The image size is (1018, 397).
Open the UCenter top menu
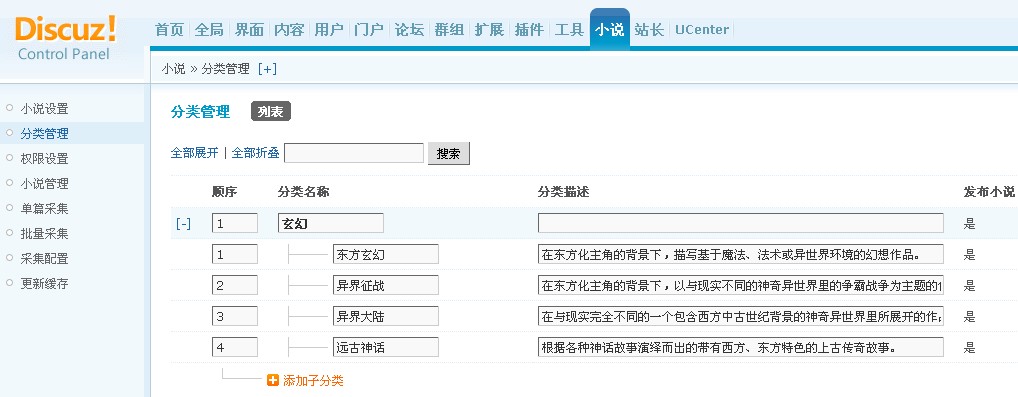click(x=702, y=29)
